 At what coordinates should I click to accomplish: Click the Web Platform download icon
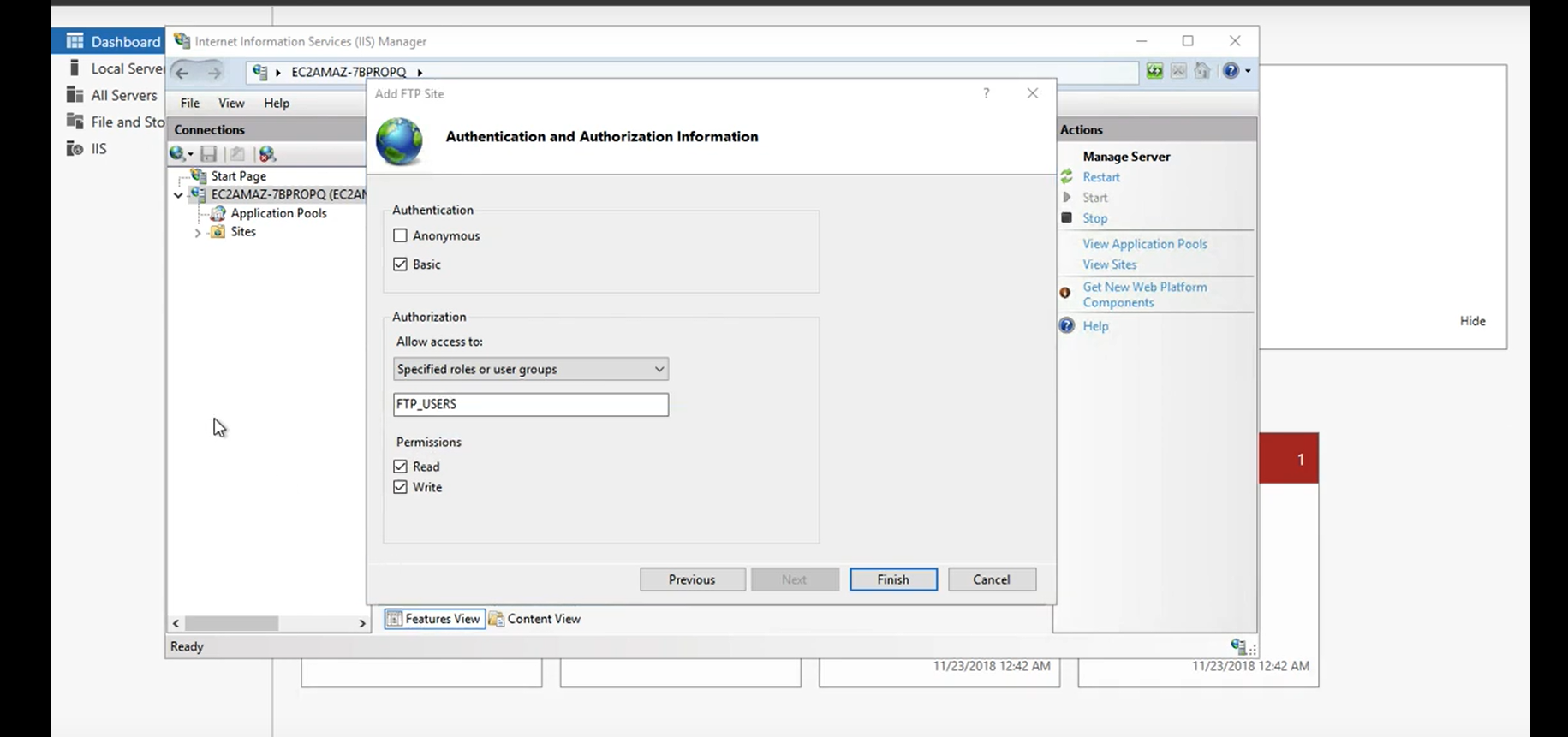(1065, 293)
